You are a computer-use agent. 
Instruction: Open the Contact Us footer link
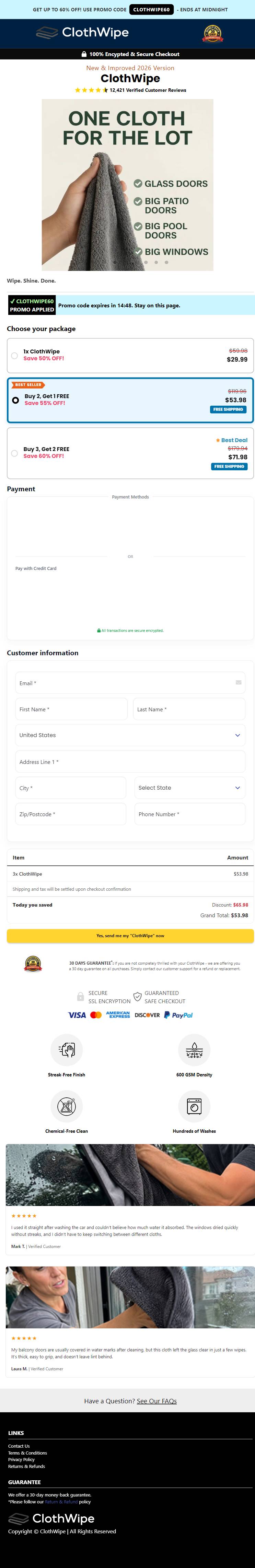[19, 1446]
